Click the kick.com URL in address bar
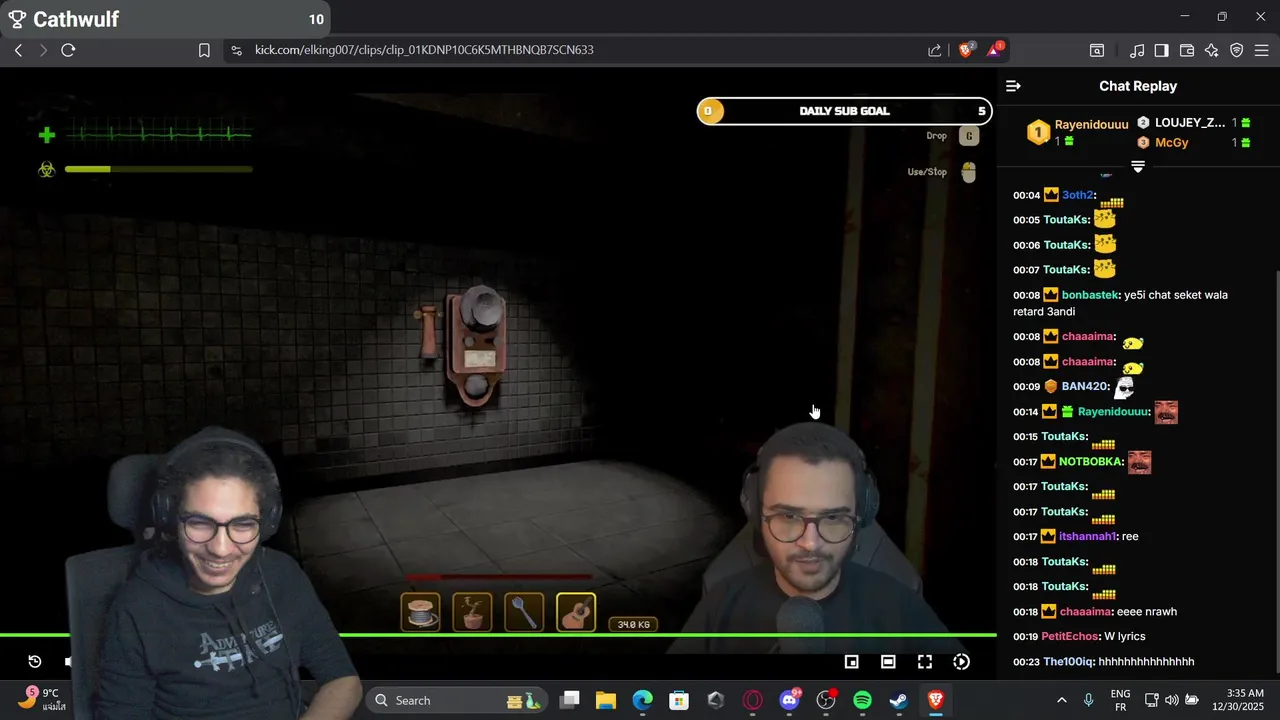This screenshot has width=1280, height=720. [424, 50]
